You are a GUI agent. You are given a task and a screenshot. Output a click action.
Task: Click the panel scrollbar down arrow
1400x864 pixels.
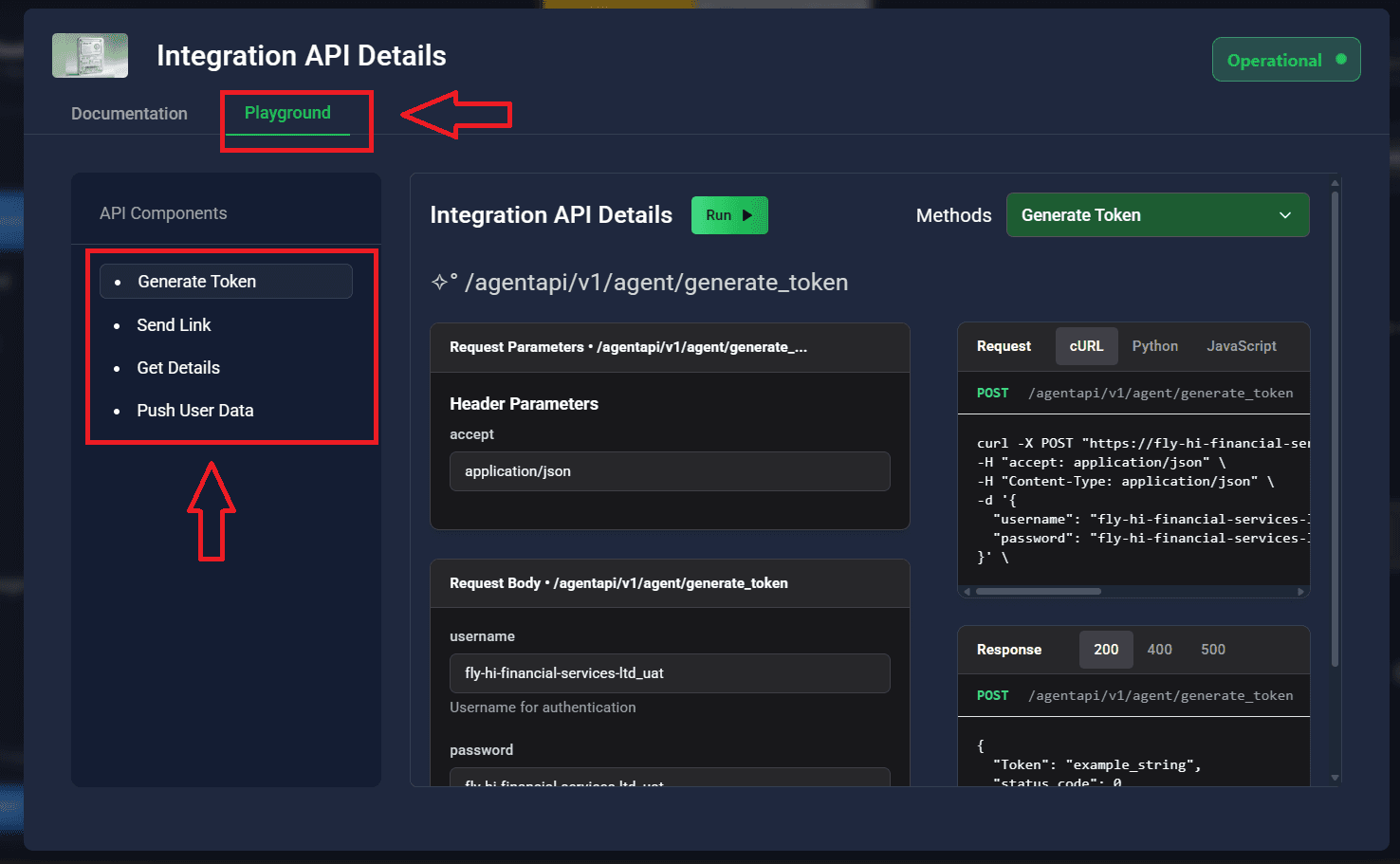(x=1335, y=778)
